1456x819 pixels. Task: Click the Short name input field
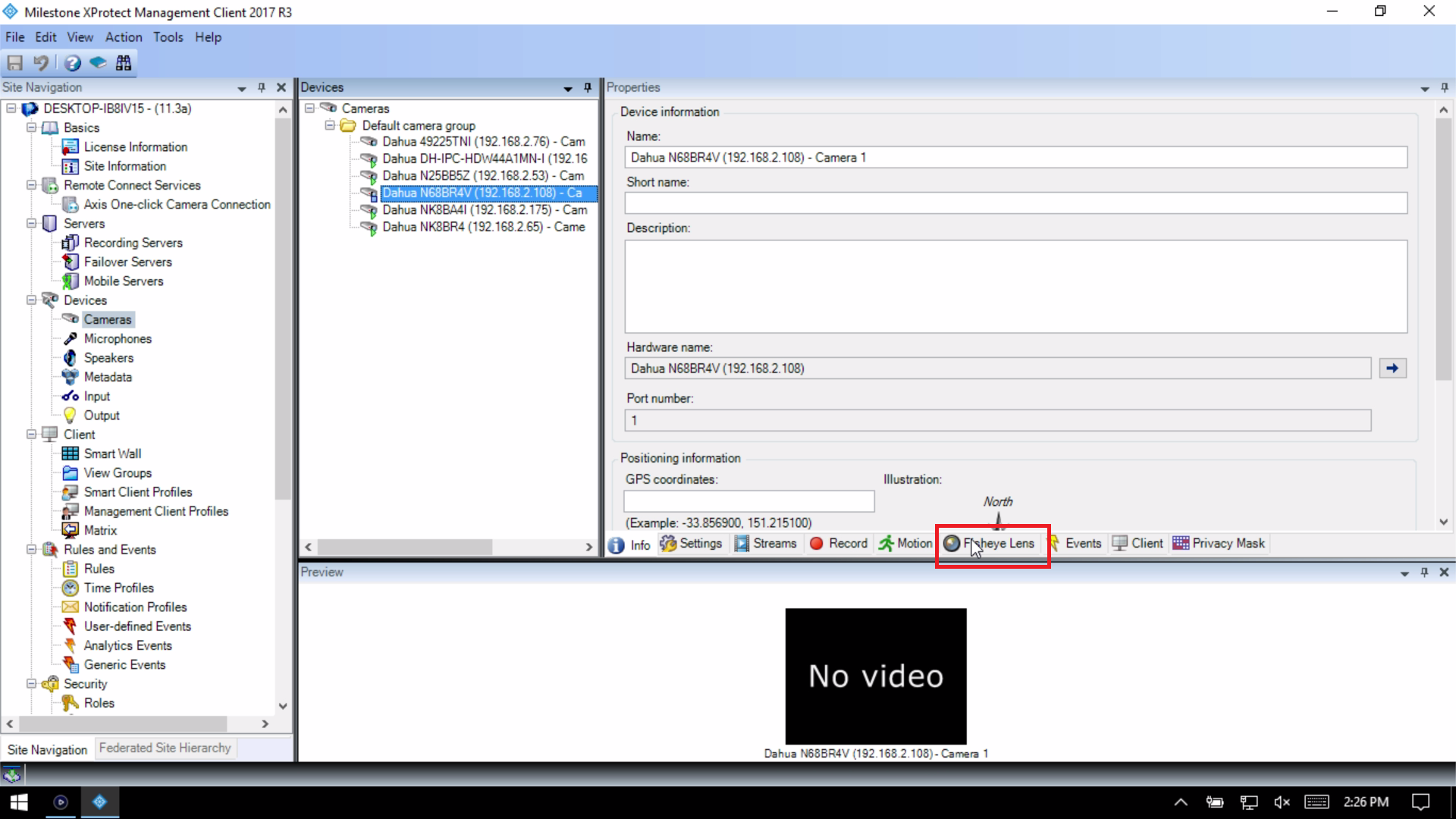pyautogui.click(x=1015, y=203)
